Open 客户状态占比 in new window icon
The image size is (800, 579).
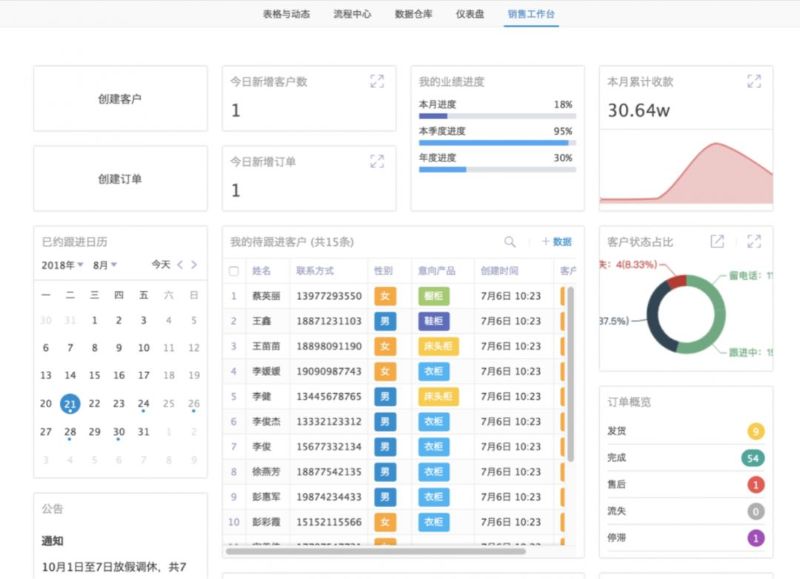tap(717, 241)
